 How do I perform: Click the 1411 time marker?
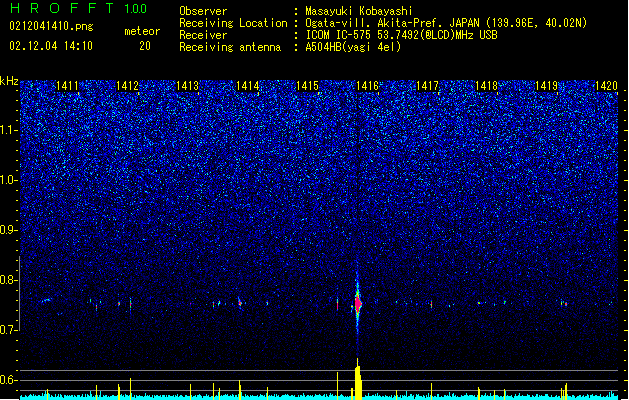click(67, 86)
